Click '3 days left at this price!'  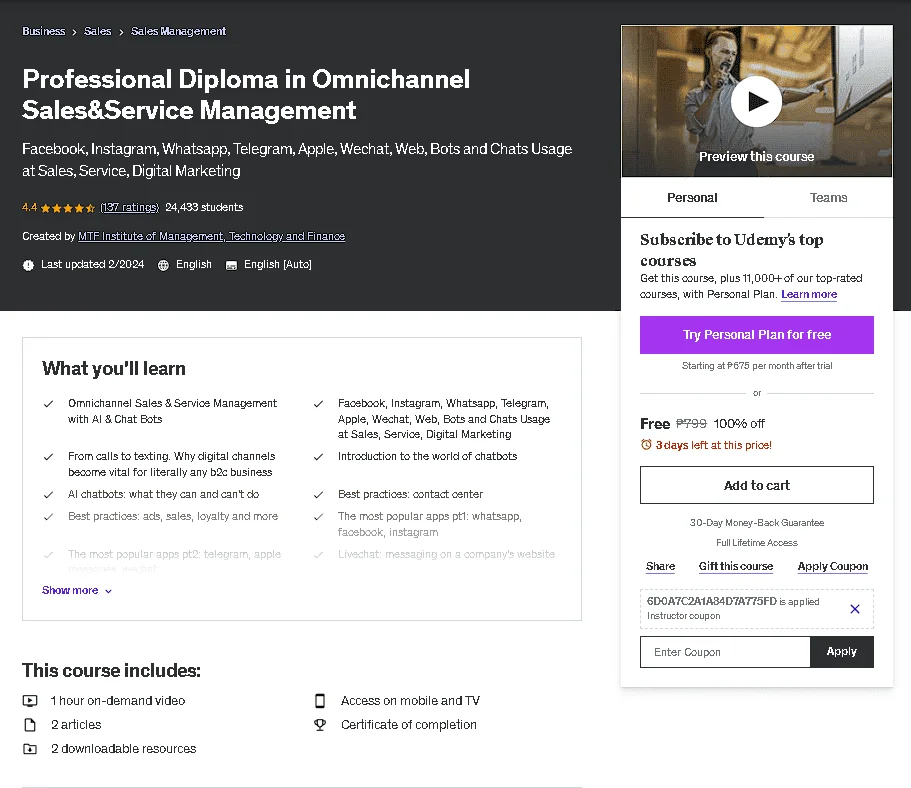pos(713,445)
